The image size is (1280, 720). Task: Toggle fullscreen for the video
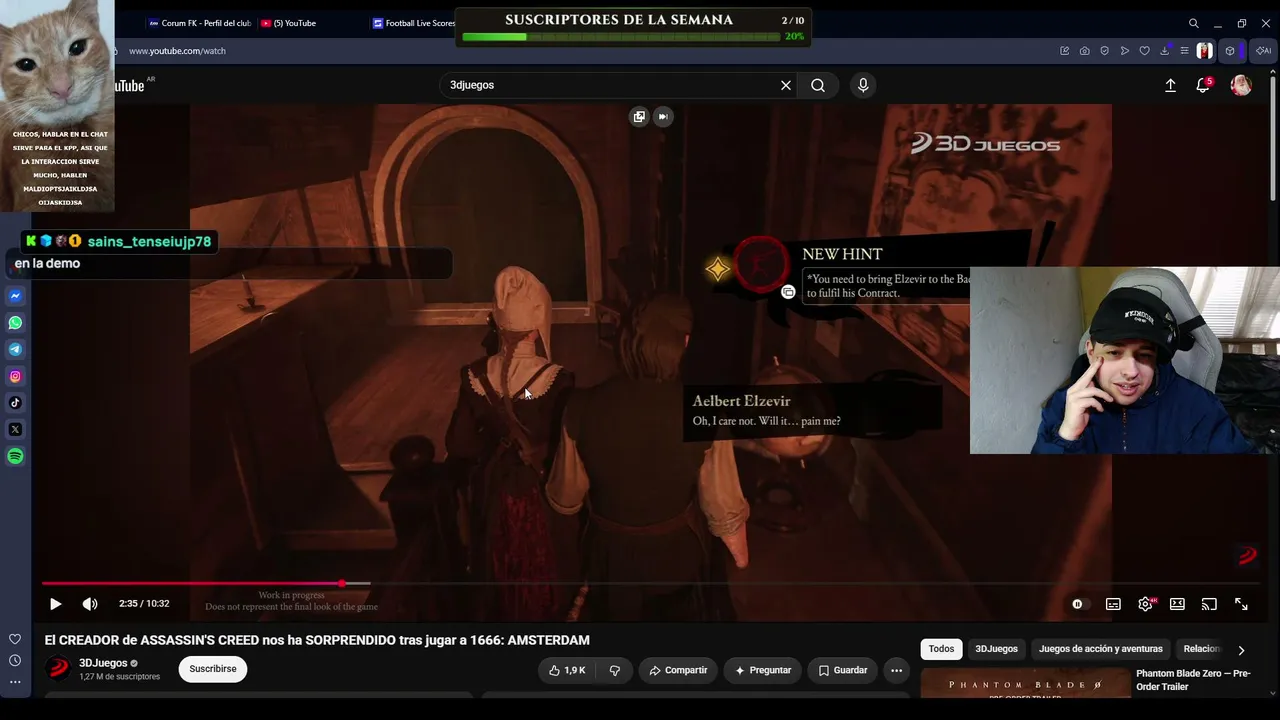point(1241,604)
